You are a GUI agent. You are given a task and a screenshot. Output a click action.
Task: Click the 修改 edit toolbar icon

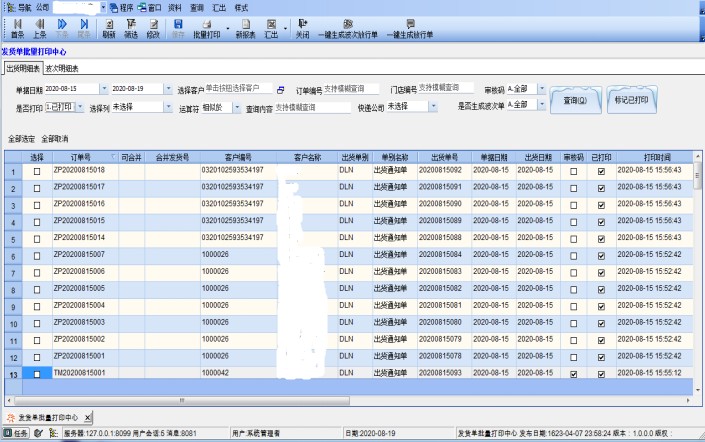153,29
